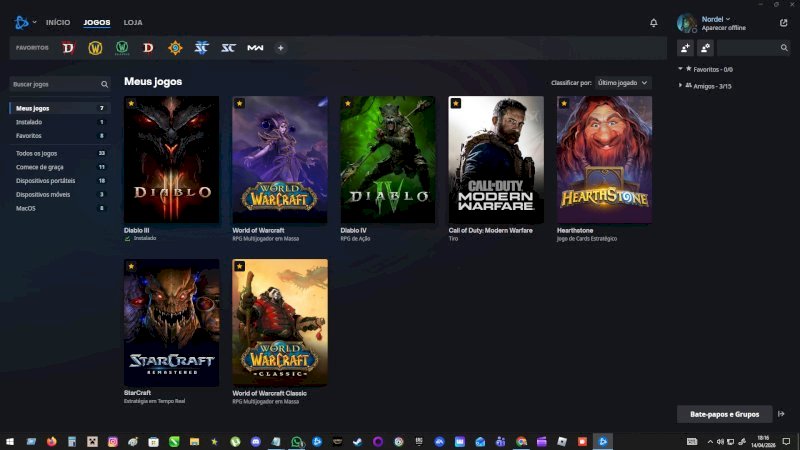Viewport: 800px width, 450px height.
Task: Open notifications with the bell icon
Action: click(654, 22)
